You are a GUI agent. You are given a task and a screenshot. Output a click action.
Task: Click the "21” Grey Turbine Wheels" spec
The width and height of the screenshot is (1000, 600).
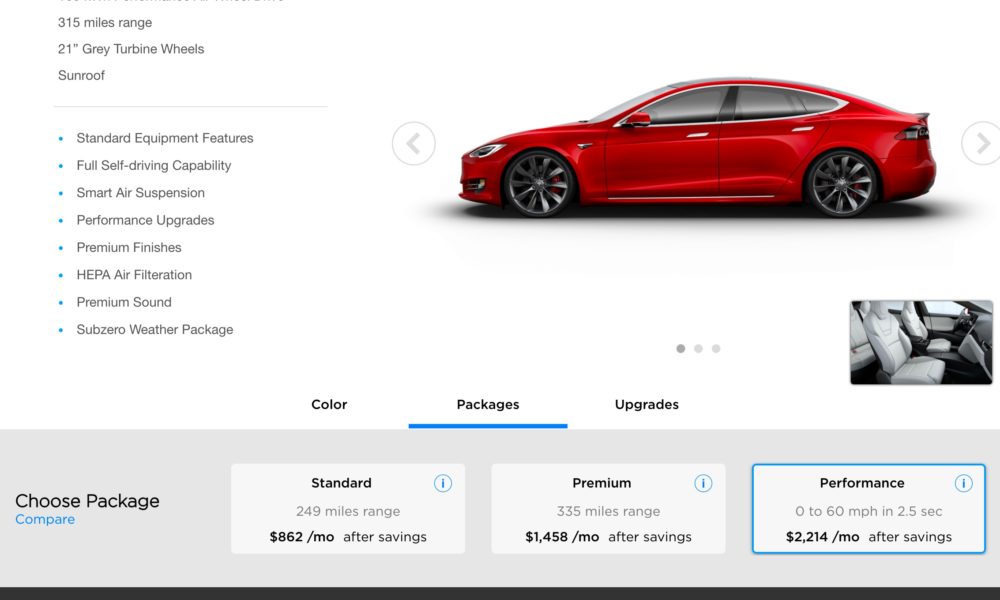click(131, 49)
